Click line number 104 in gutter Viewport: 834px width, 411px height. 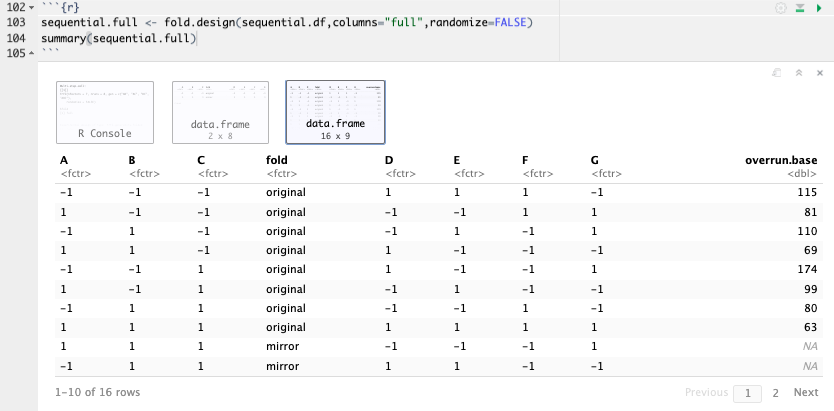pyautogui.click(x=15, y=38)
